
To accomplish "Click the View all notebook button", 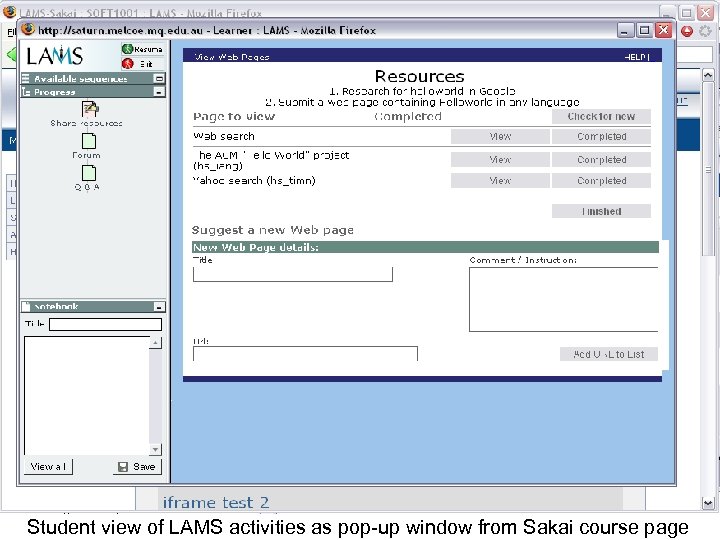I will pos(48,467).
